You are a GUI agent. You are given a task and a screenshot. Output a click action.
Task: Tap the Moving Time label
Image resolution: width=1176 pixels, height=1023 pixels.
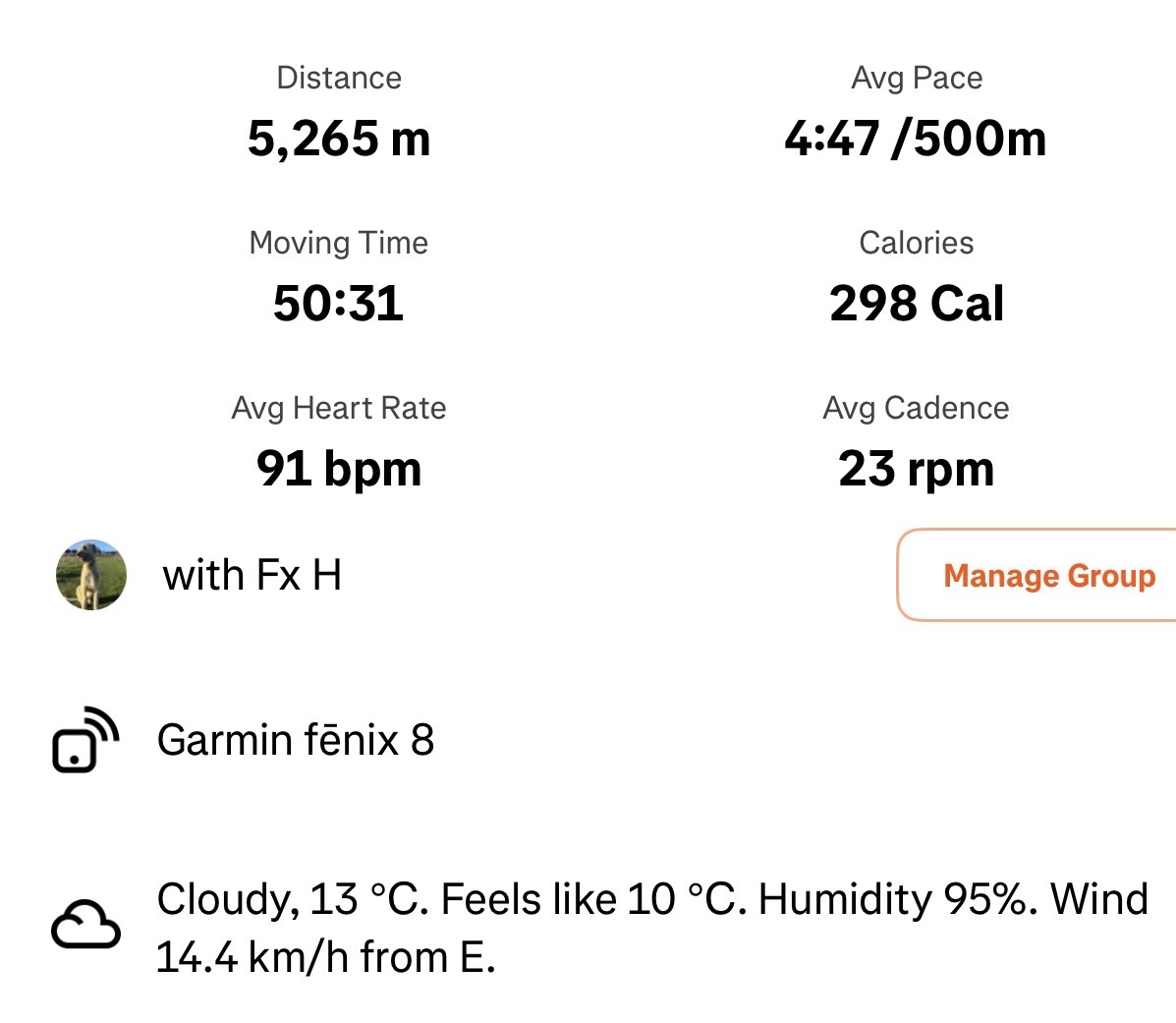[x=339, y=243]
